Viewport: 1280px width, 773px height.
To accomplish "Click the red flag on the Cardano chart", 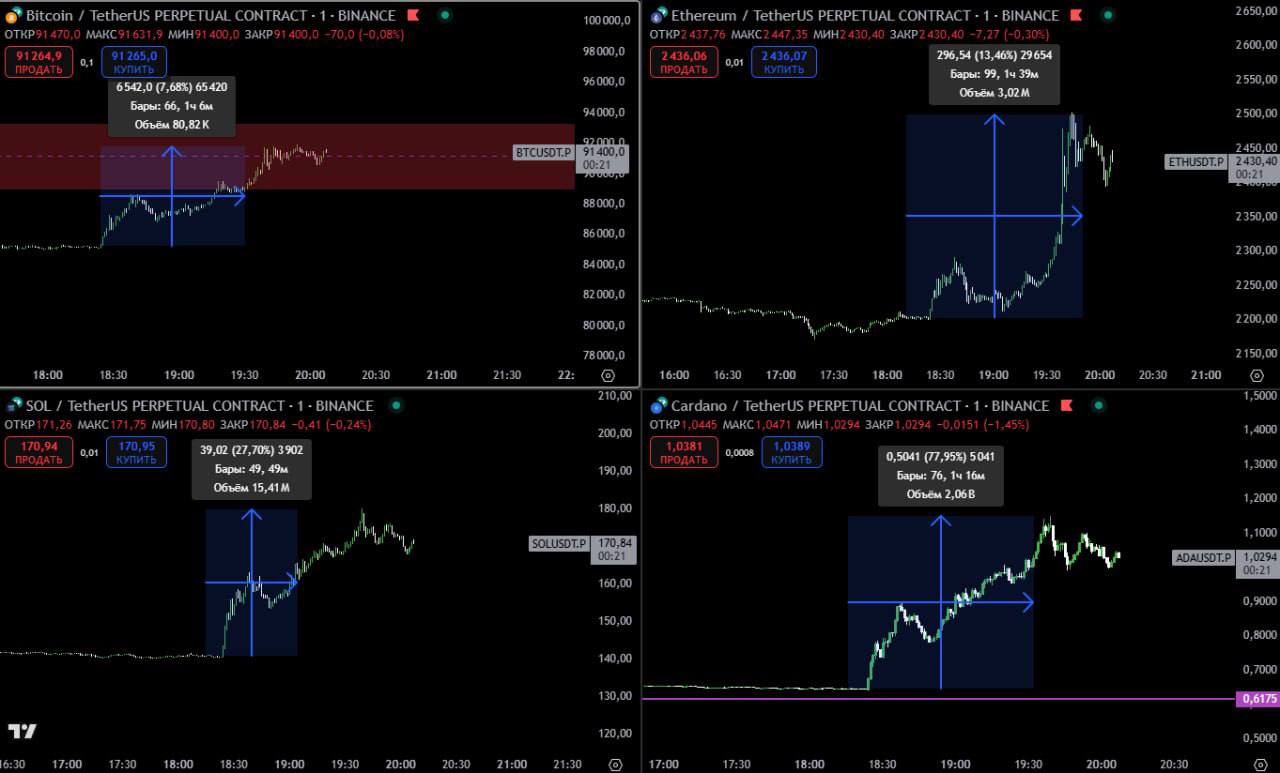I will (x=1066, y=406).
